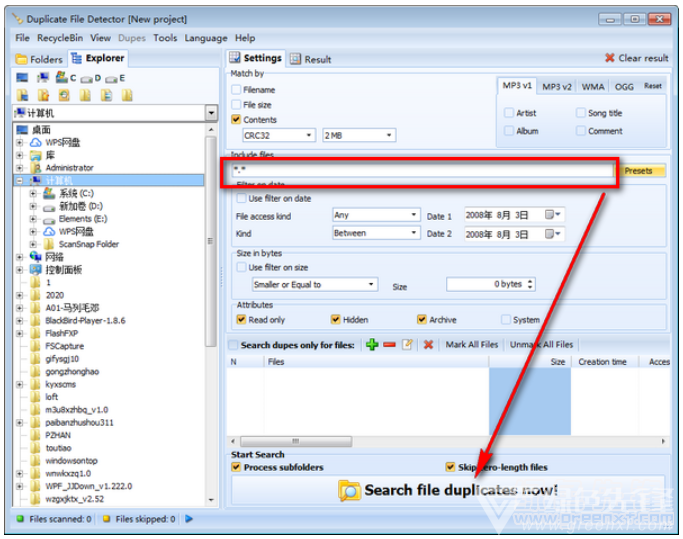683x539 pixels.
Task: Click the Date 2 calendar picker icon
Action: (x=553, y=234)
